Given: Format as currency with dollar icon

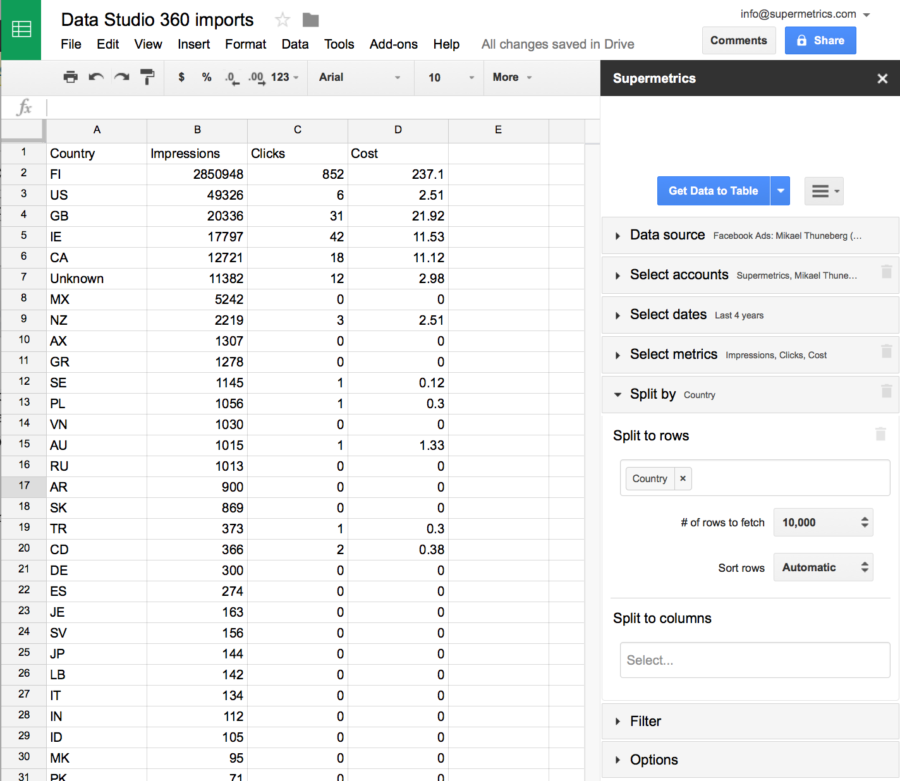Looking at the screenshot, I should (181, 77).
